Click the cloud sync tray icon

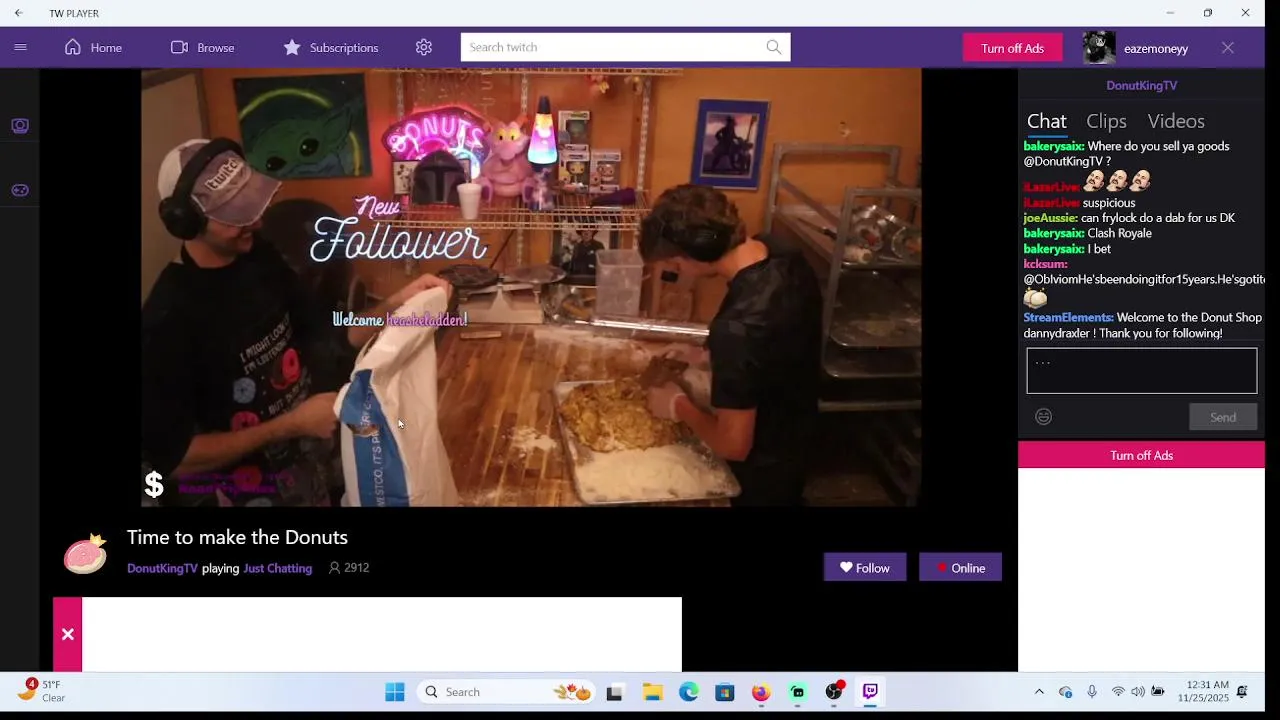pos(1065,692)
